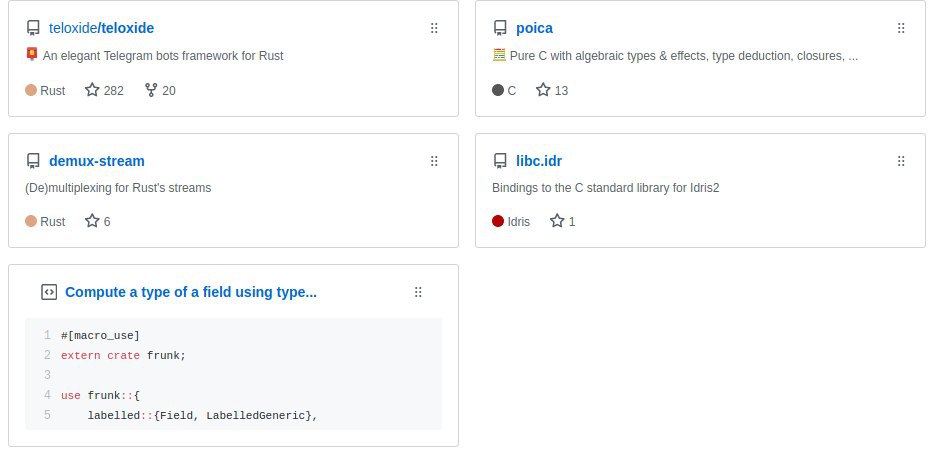This screenshot has width=934, height=463.
Task: Open the demux-stream repository link
Action: coord(96,161)
